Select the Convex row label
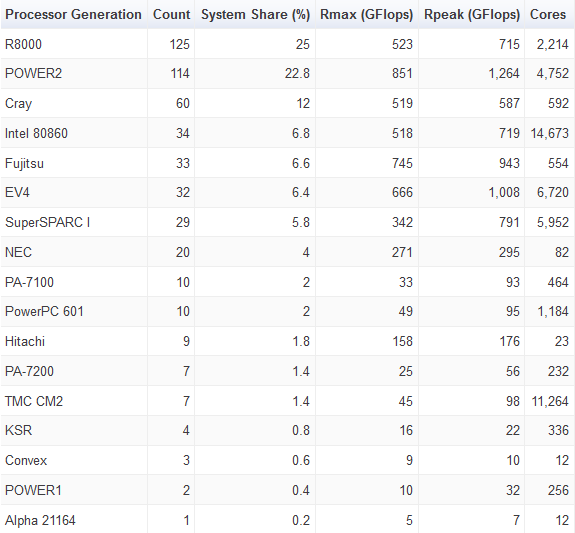The width and height of the screenshot is (575, 533). [x=26, y=460]
